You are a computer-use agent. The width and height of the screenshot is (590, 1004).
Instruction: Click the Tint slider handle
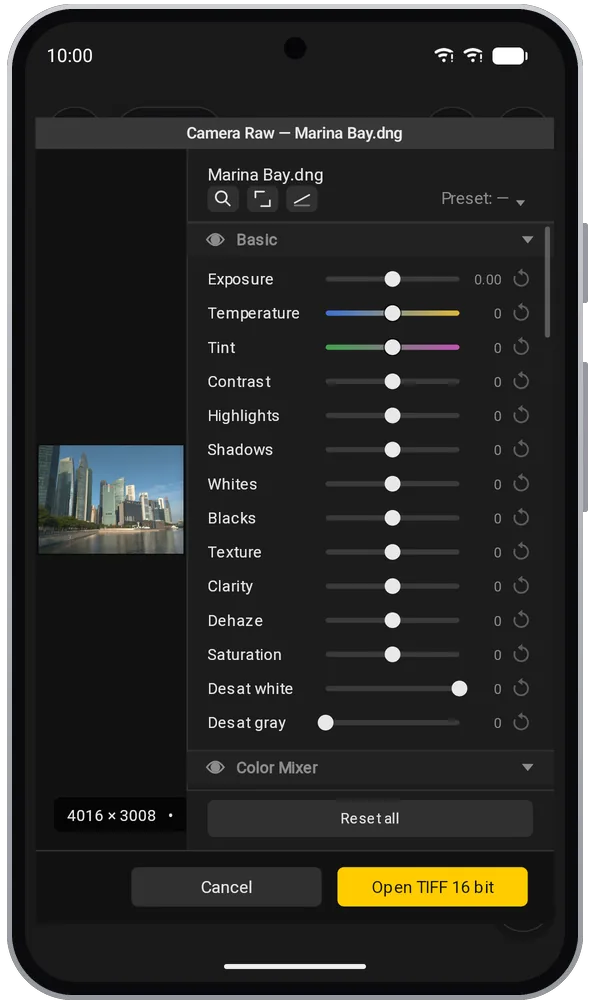tap(393, 347)
